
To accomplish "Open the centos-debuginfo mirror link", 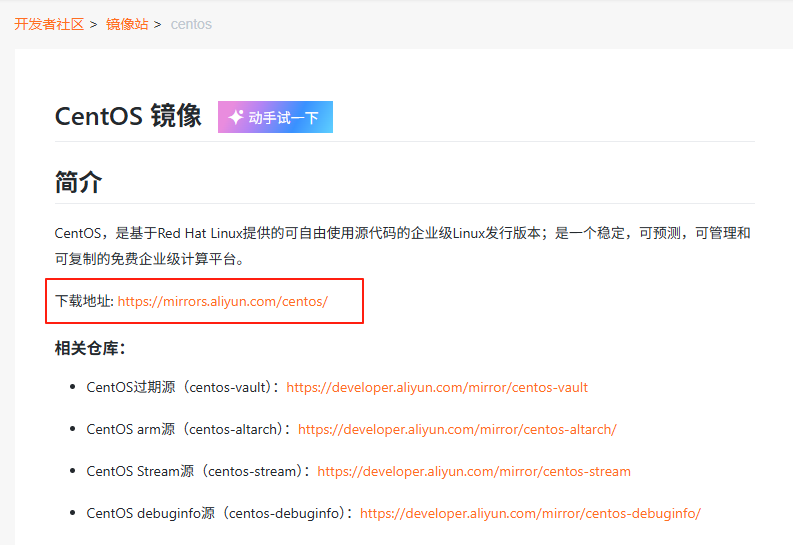I will 530,513.
